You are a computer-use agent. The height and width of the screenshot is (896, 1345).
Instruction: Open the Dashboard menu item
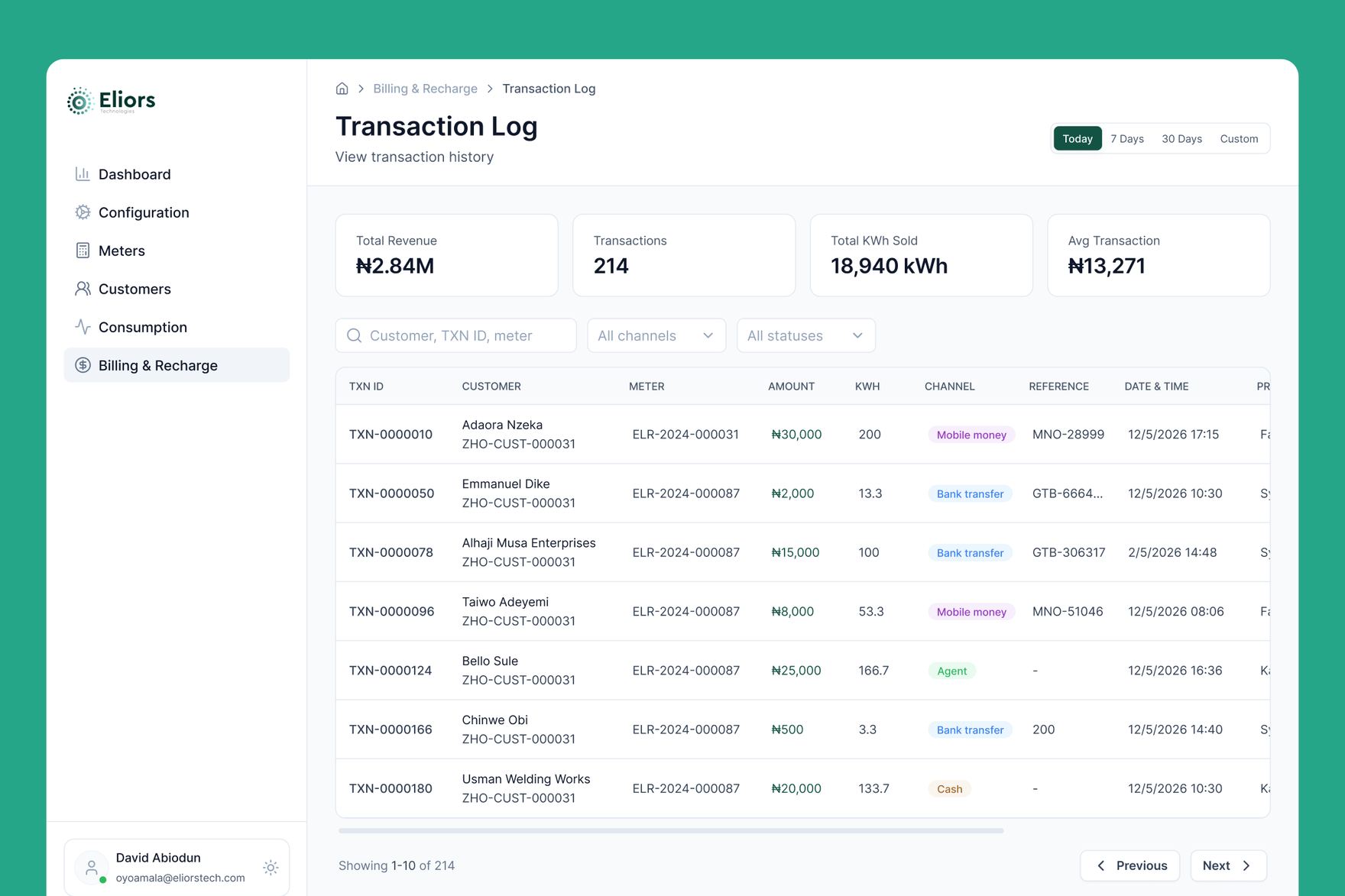(177, 174)
